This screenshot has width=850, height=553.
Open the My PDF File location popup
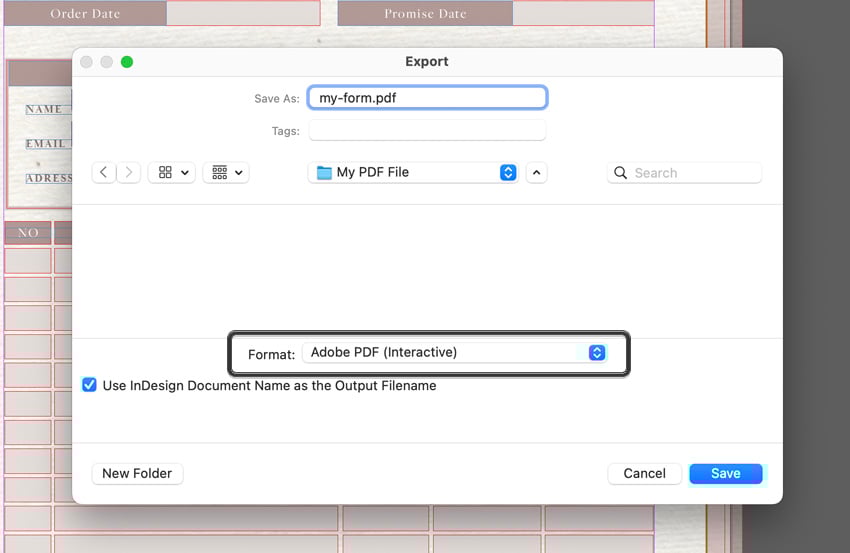pos(413,172)
